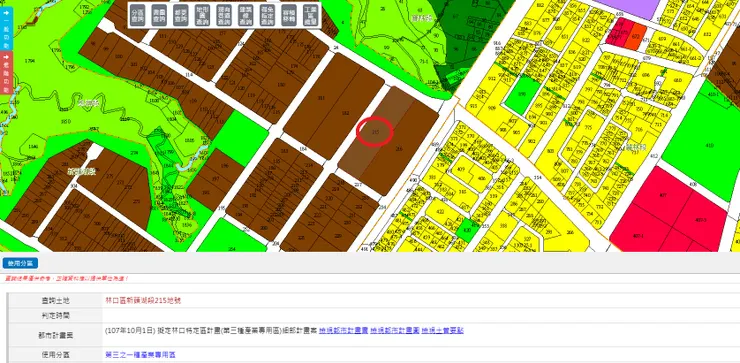Click the red disclaimer notice text
Screen dimensions: 740x363
pyautogui.click(x=66, y=279)
